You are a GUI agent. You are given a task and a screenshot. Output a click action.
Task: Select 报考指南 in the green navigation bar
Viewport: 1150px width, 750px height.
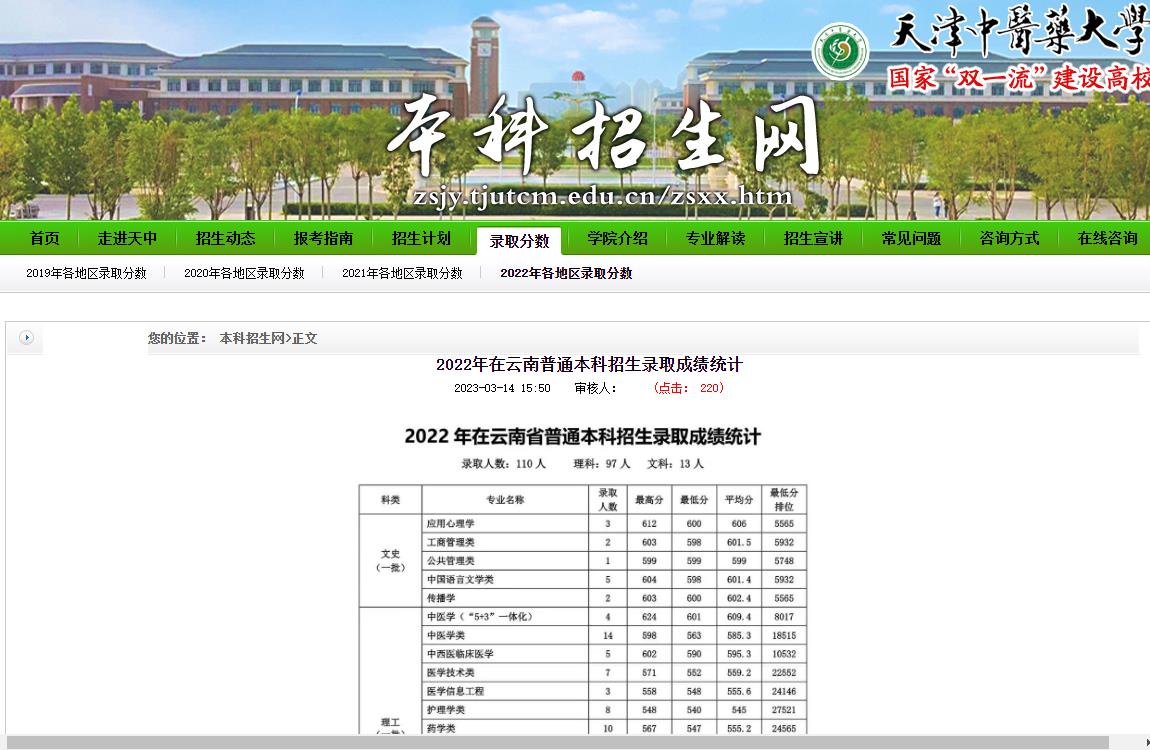click(323, 238)
